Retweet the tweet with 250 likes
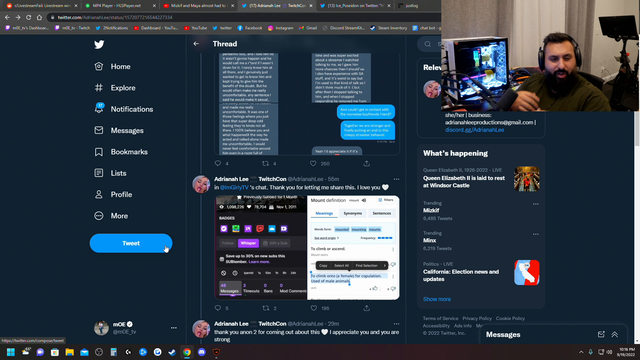This screenshot has width=640, height=360. coord(265,163)
